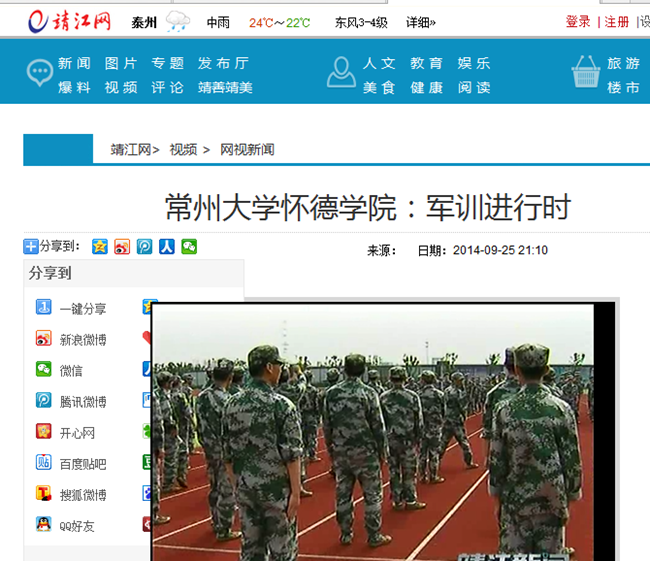650x561 pixels.
Task: Open the 旅游 navigation menu item
Action: (x=623, y=63)
